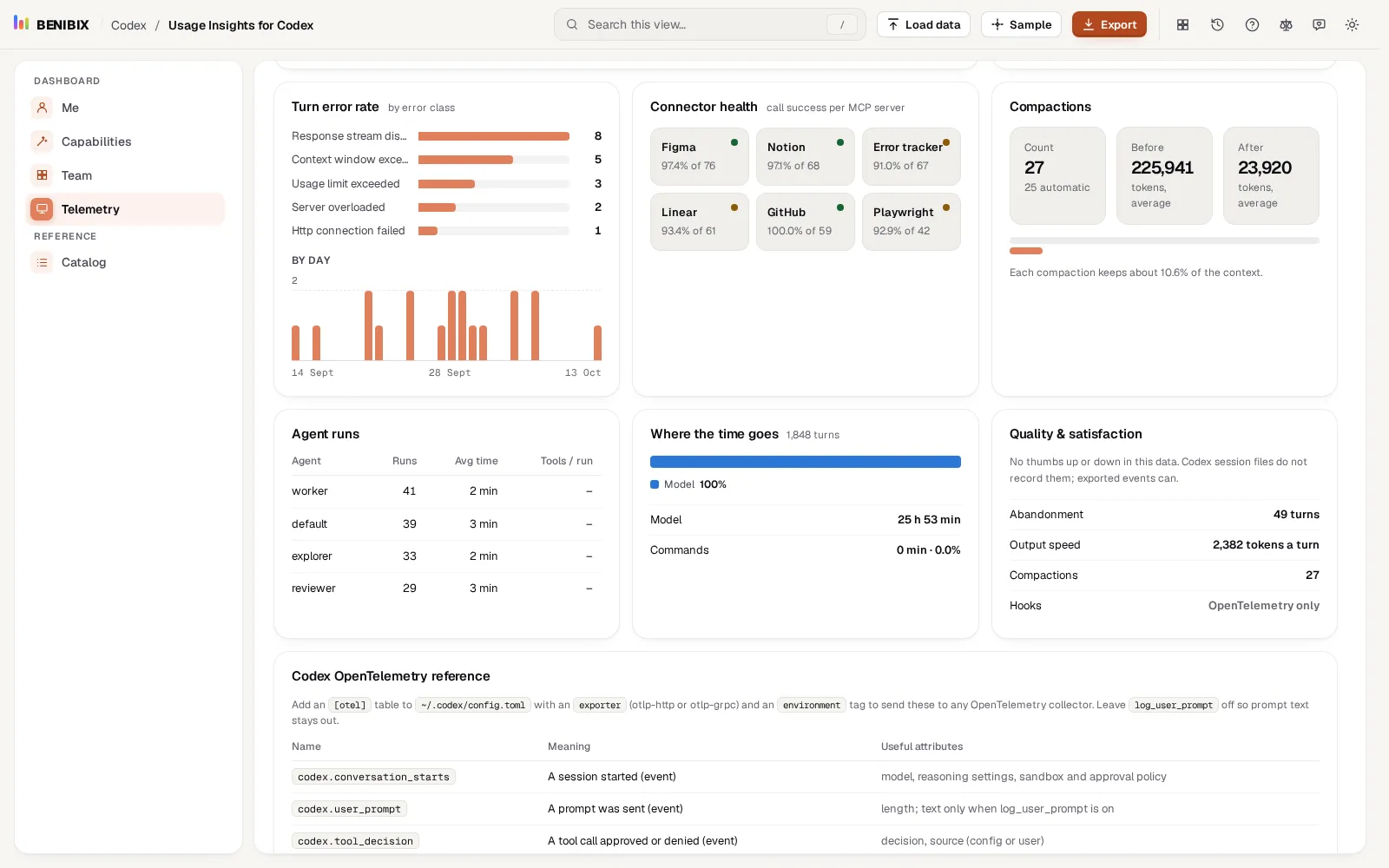This screenshot has width=1389, height=868.
Task: Click the codex.tool_decision name chip
Action: point(355,841)
